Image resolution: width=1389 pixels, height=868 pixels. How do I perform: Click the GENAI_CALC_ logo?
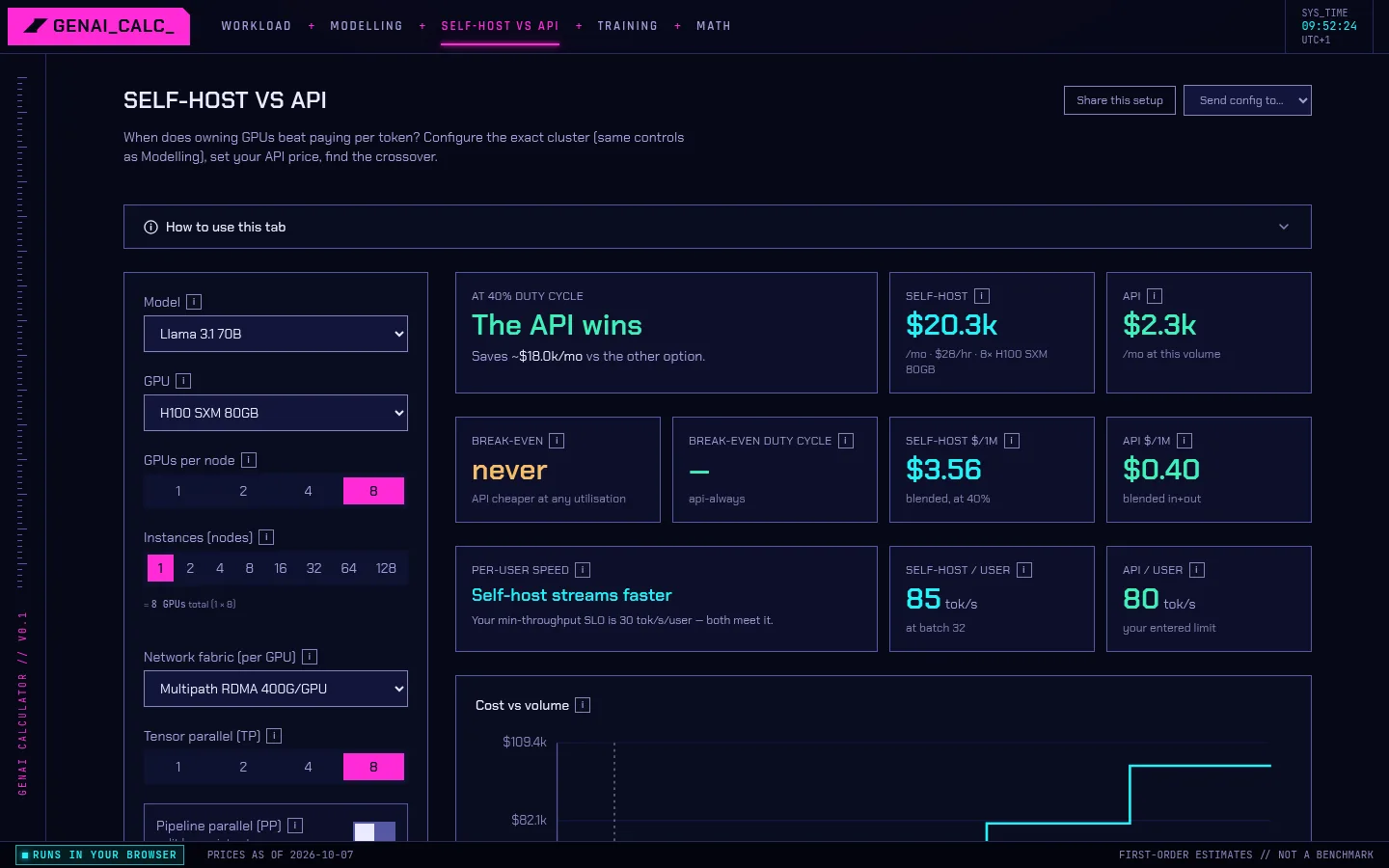pos(98,26)
